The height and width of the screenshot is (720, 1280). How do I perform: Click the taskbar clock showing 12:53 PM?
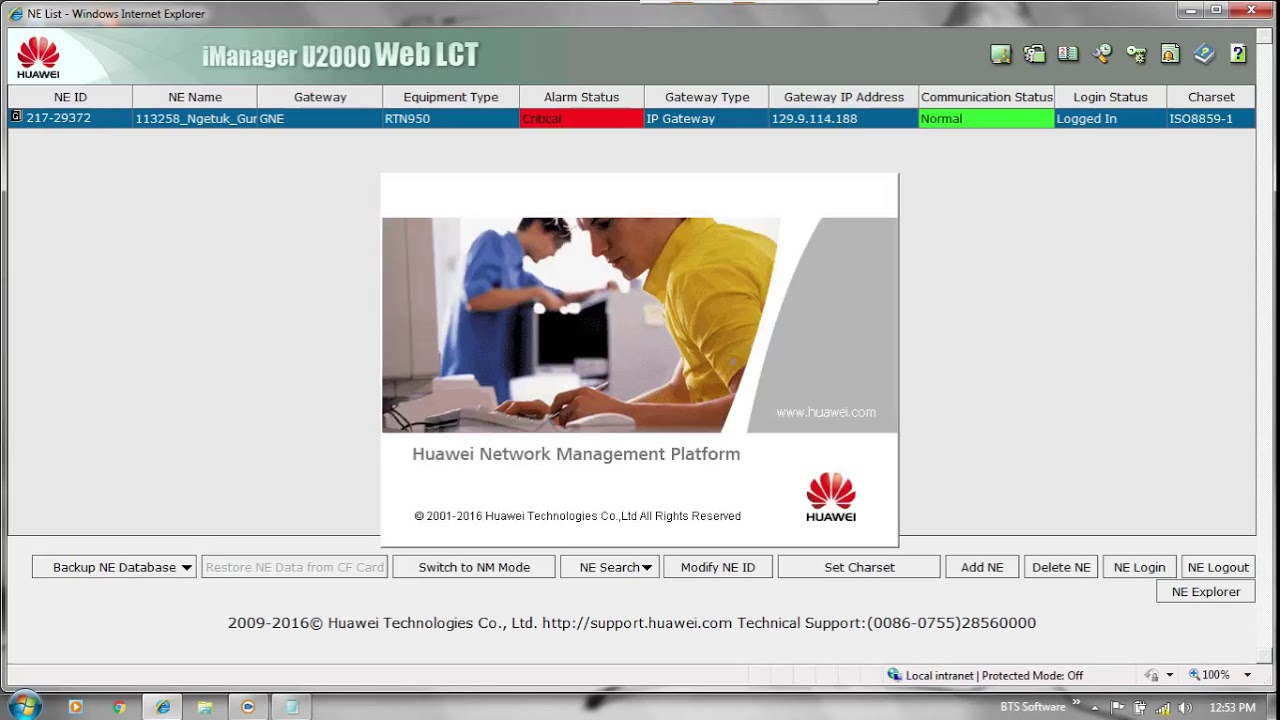(x=1232, y=707)
